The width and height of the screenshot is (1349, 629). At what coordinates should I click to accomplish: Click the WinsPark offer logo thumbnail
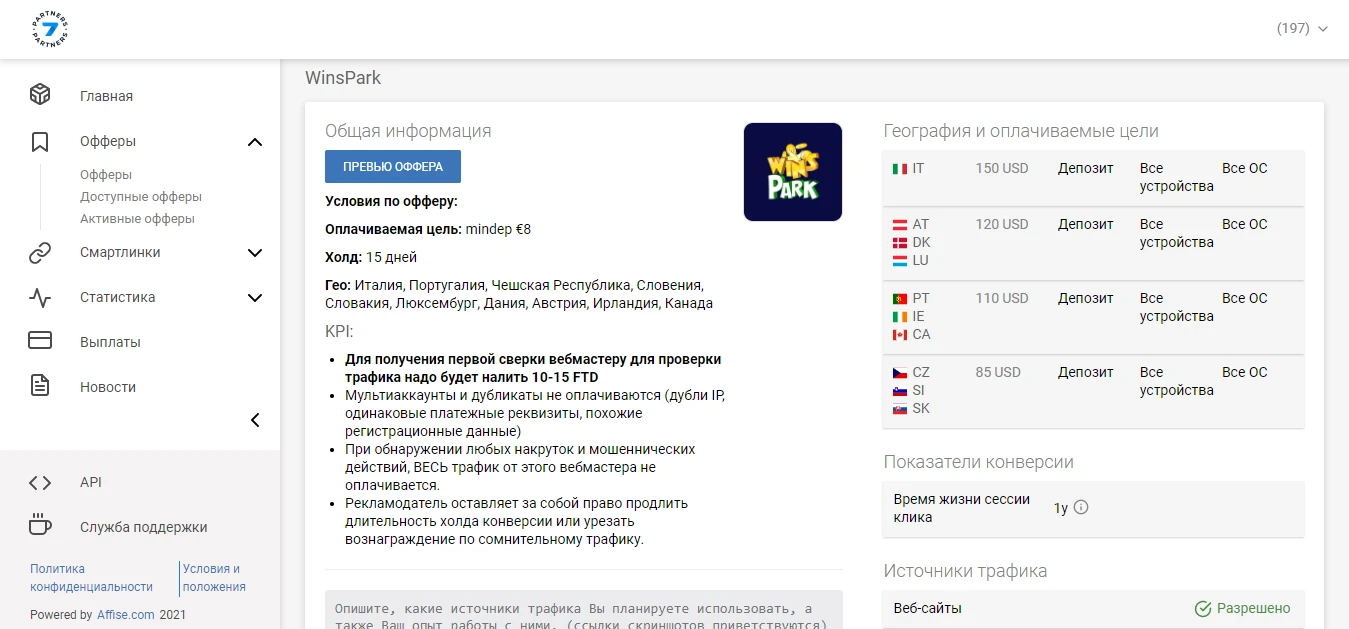793,172
